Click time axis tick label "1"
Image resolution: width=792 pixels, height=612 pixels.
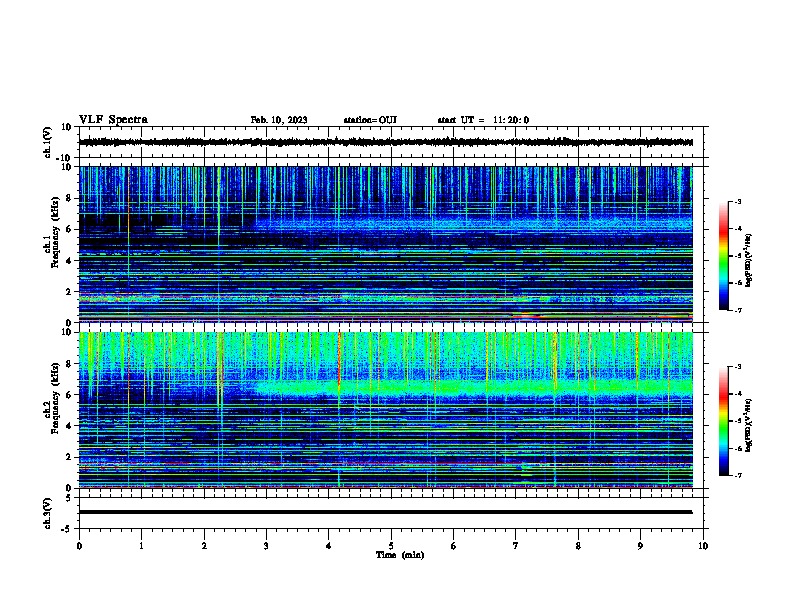(141, 546)
